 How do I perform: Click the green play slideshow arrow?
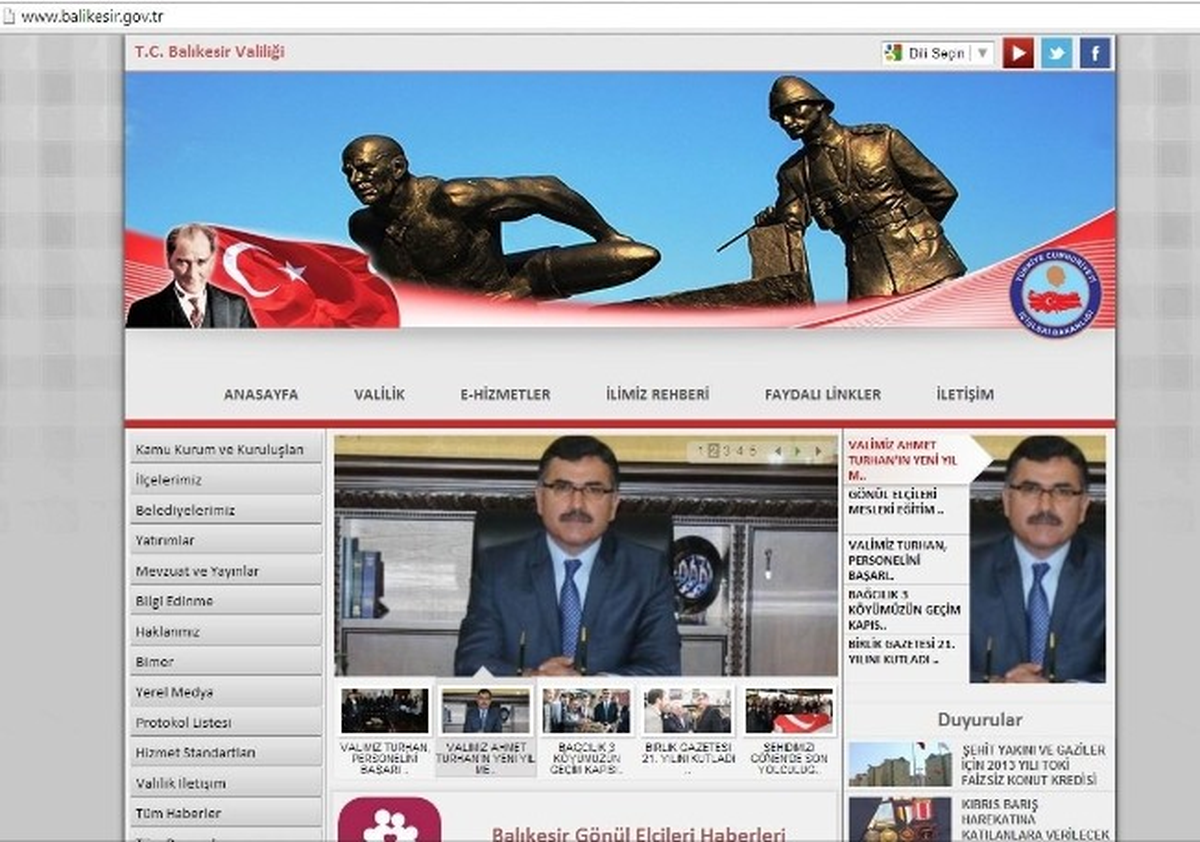click(797, 452)
